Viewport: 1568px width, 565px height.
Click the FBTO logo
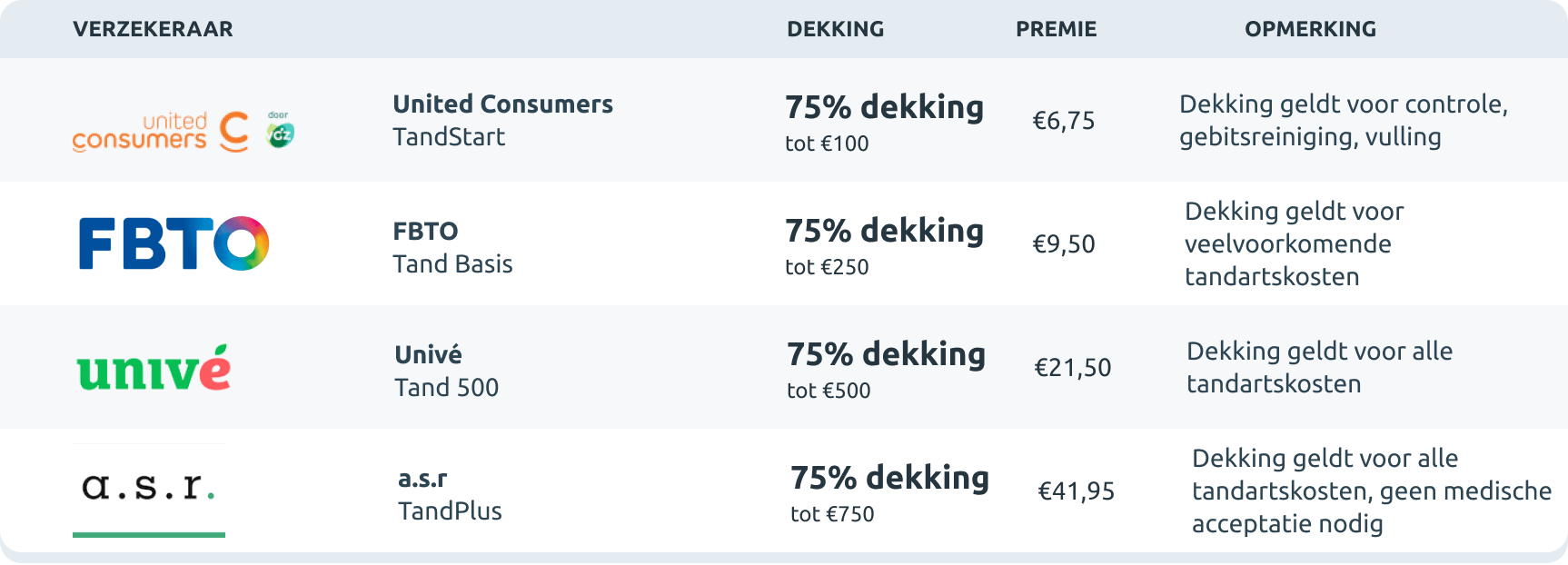click(x=174, y=243)
